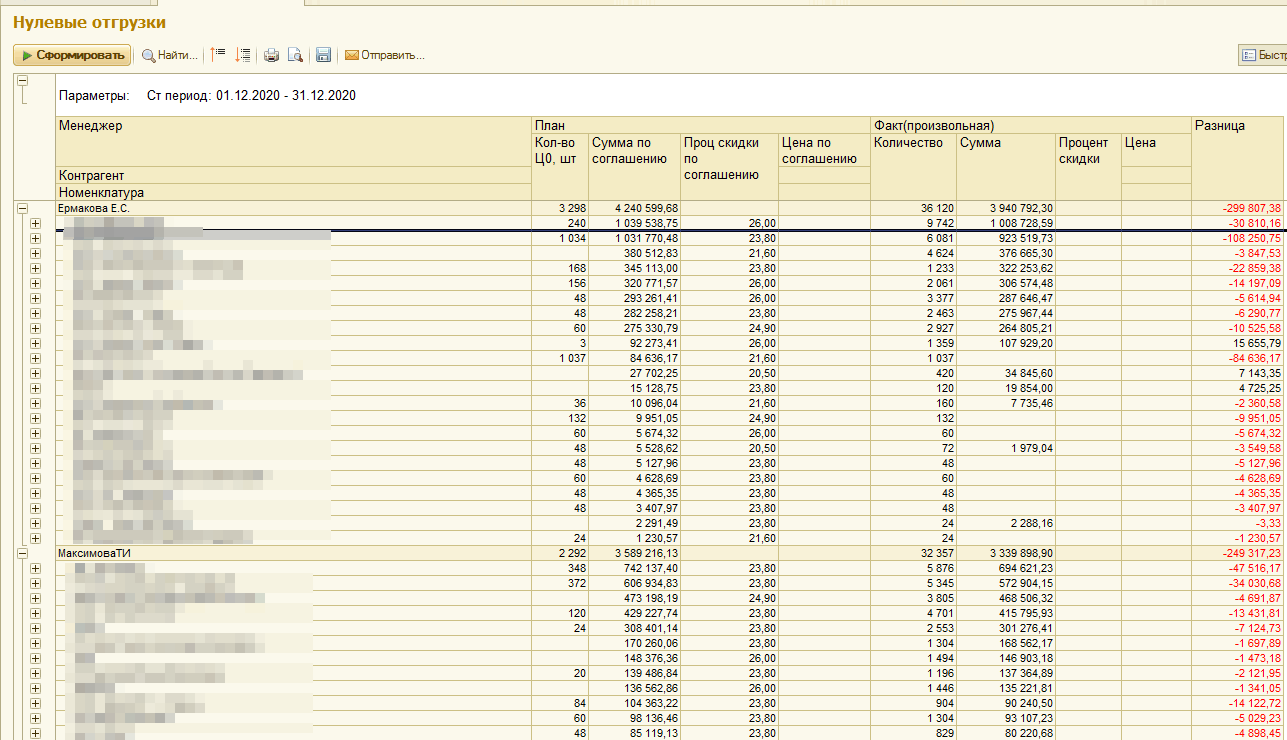Collapse the МаксимоваТИ manager group
This screenshot has height=740, width=1287.
pos(22,553)
